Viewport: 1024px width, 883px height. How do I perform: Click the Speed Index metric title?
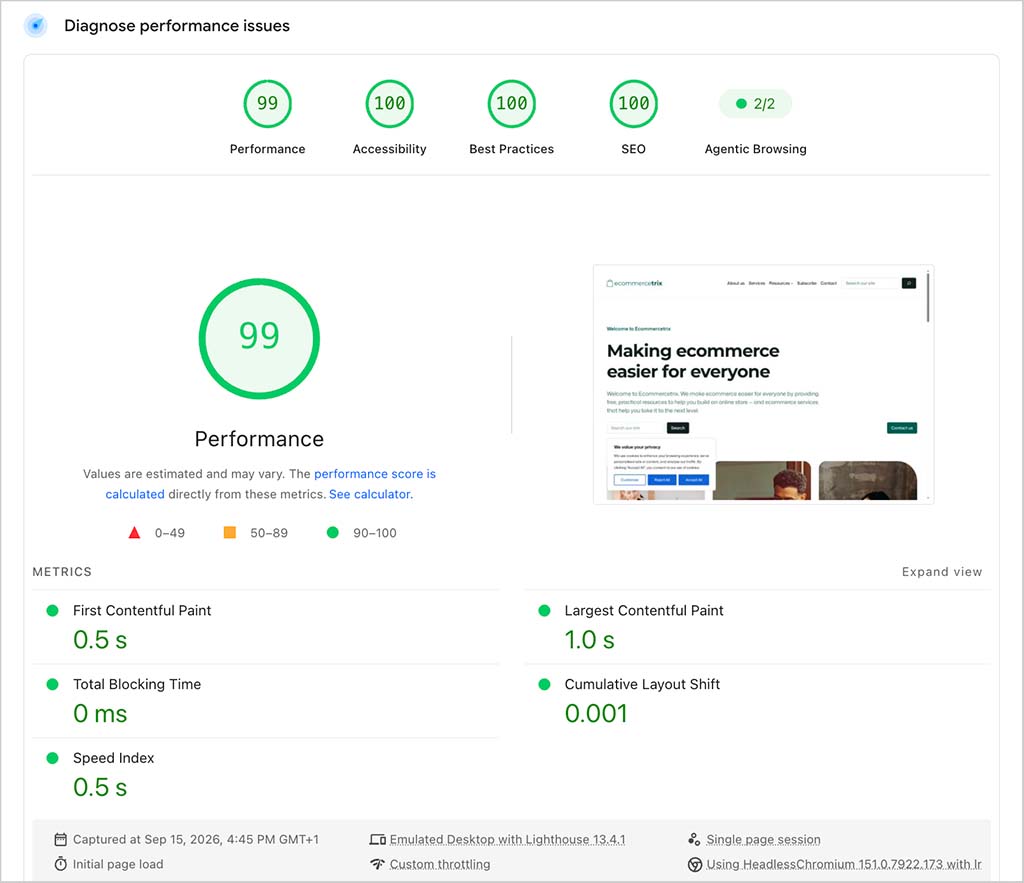[x=114, y=758]
